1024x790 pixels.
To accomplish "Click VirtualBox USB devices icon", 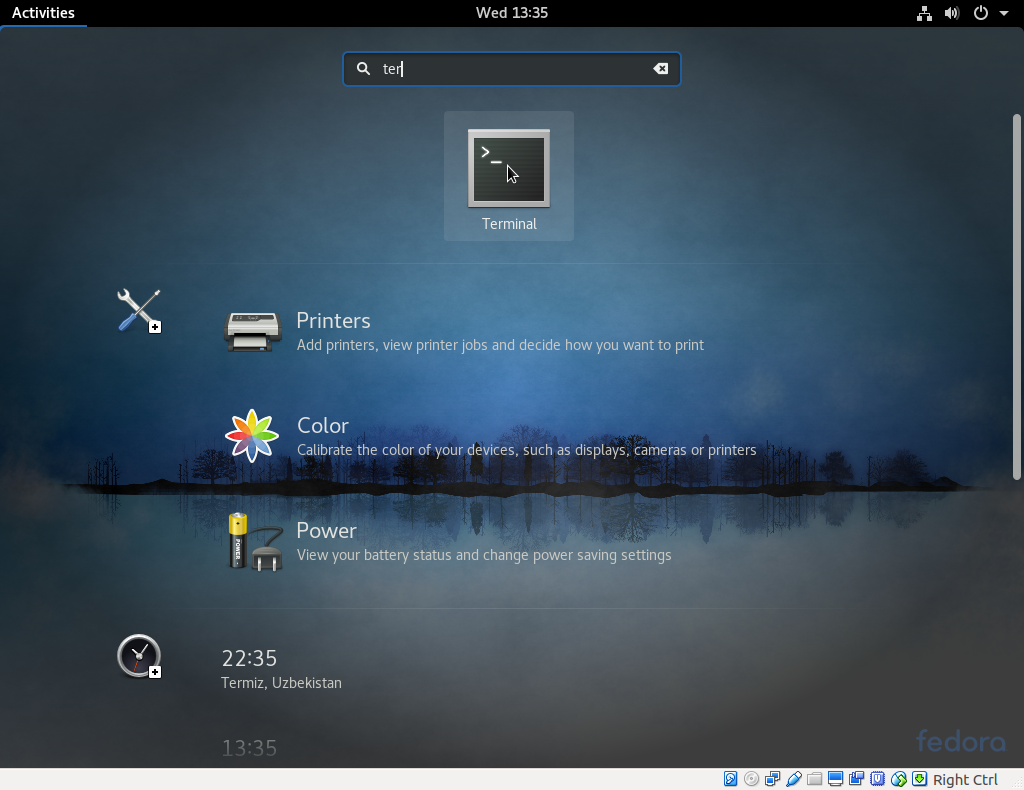I will click(793, 779).
